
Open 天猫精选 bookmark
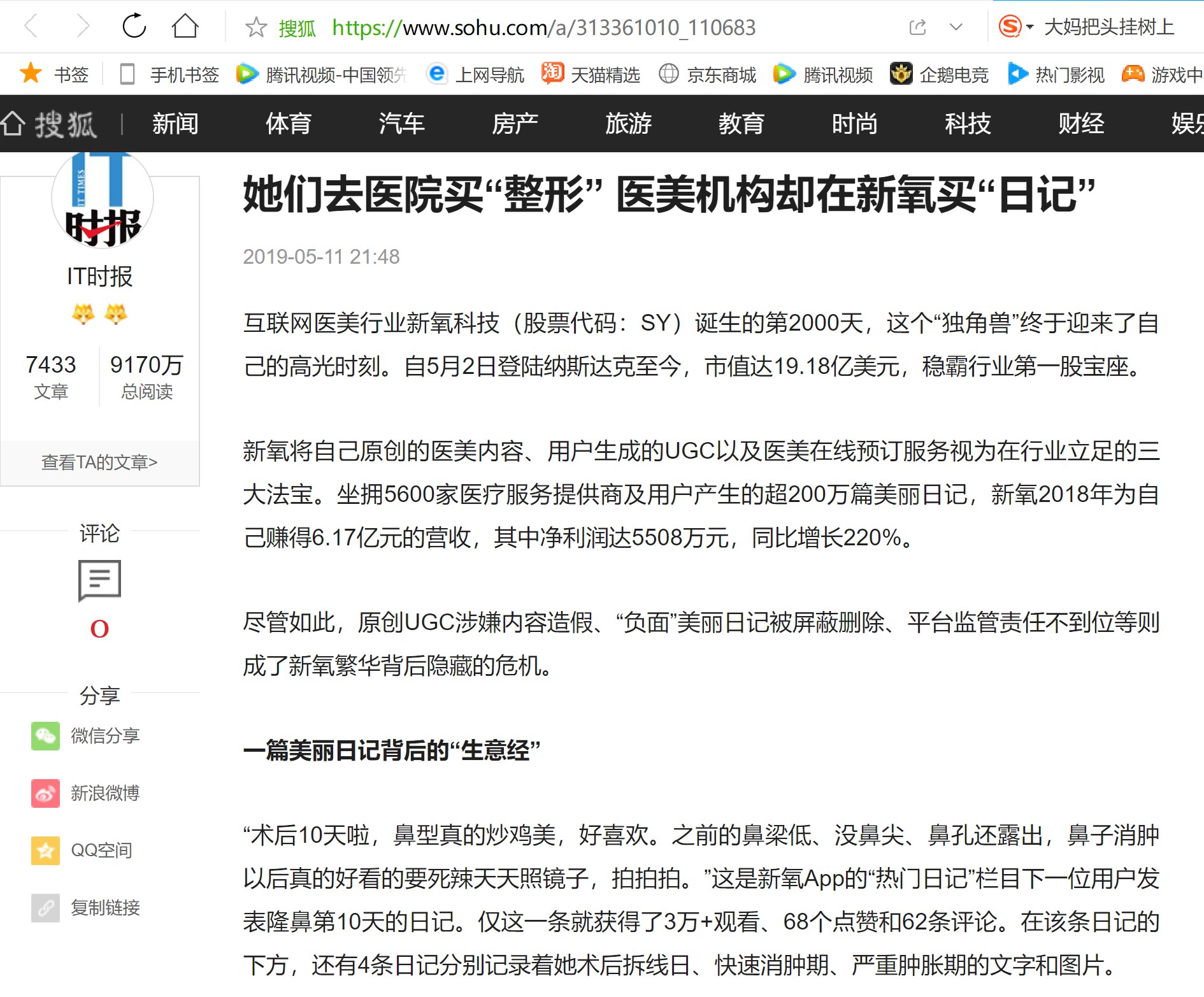pyautogui.click(x=591, y=75)
